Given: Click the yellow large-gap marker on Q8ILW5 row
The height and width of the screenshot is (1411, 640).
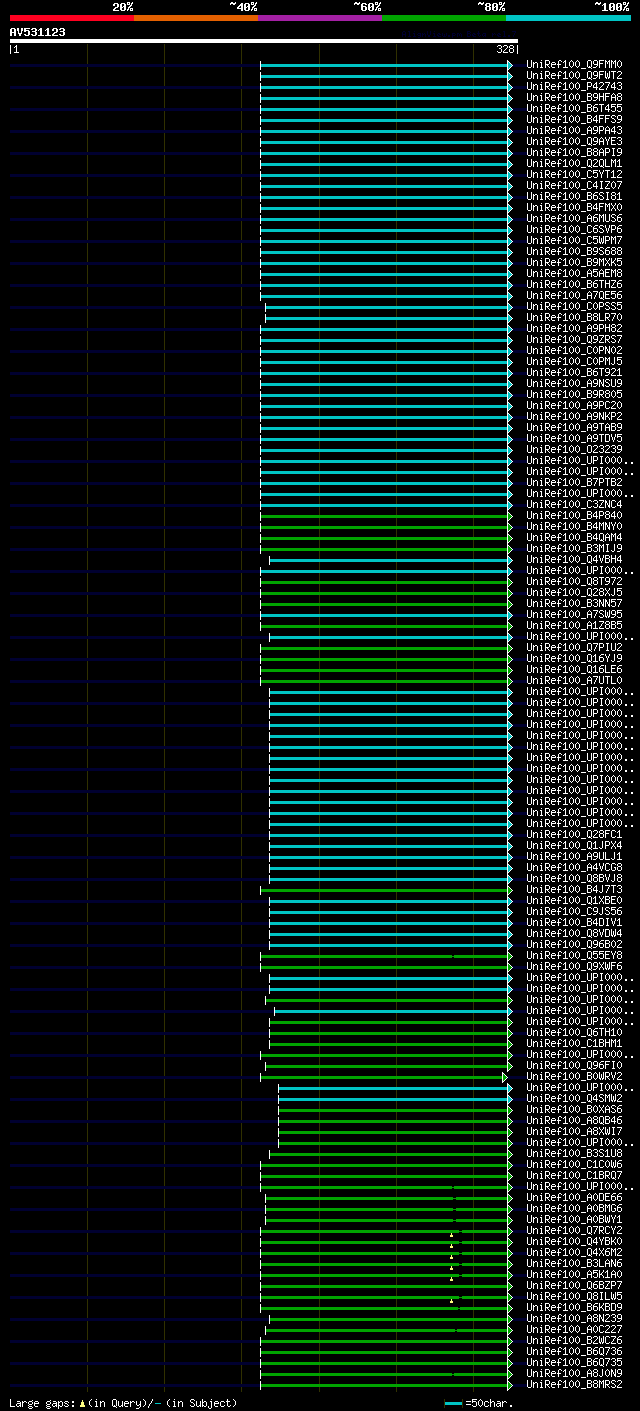Looking at the screenshot, I should 452,1301.
